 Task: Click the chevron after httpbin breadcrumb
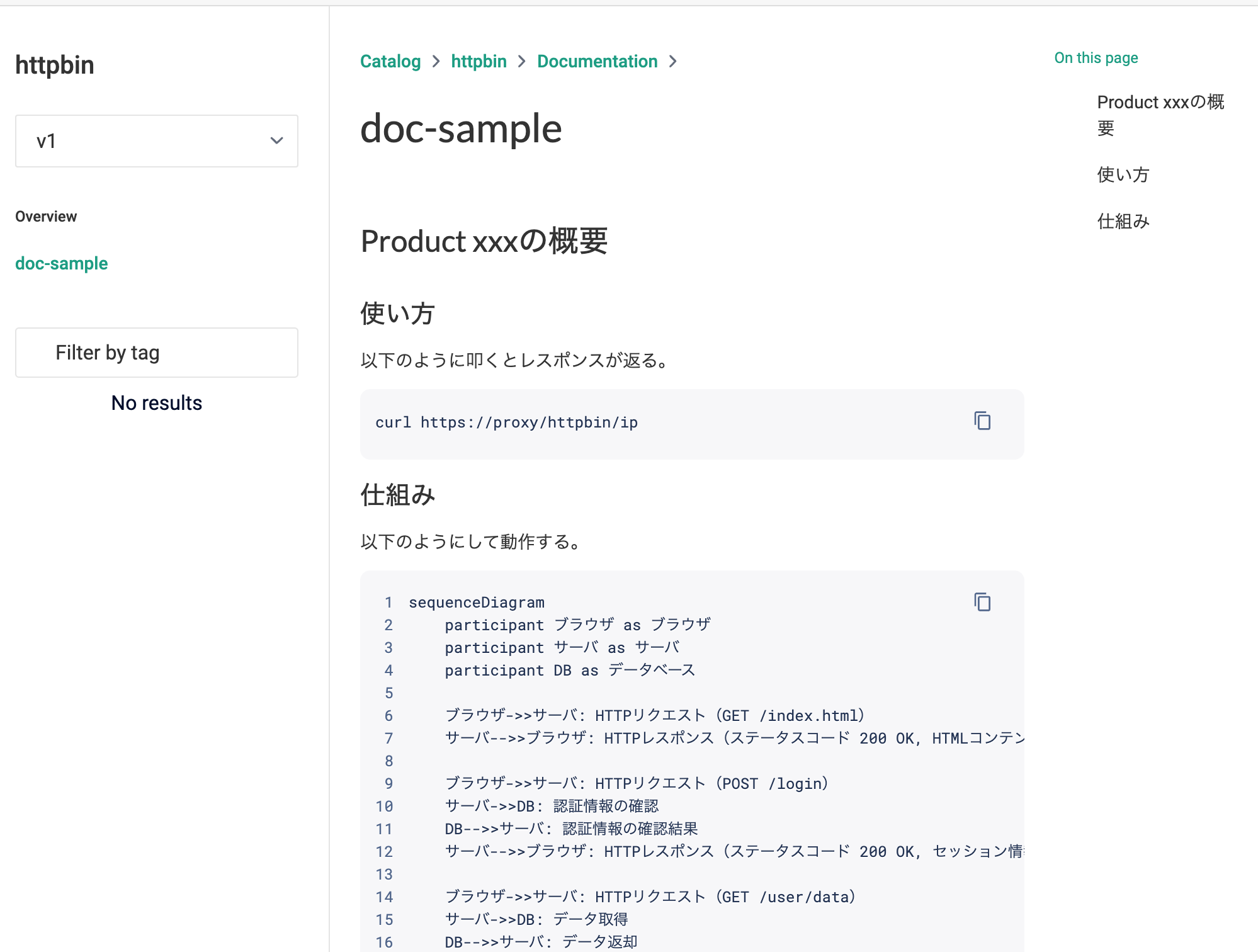coord(521,61)
